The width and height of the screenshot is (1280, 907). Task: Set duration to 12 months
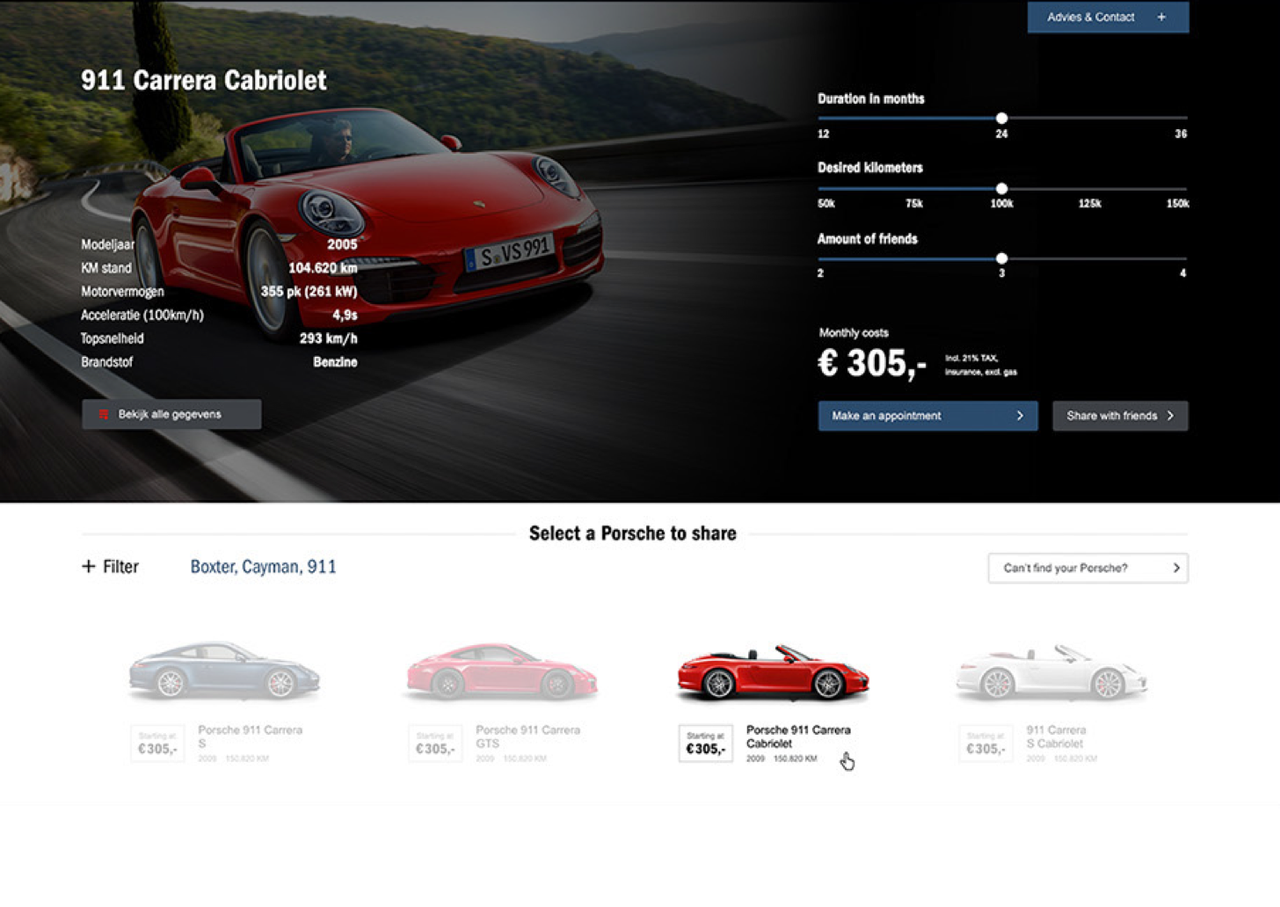pyautogui.click(x=823, y=134)
